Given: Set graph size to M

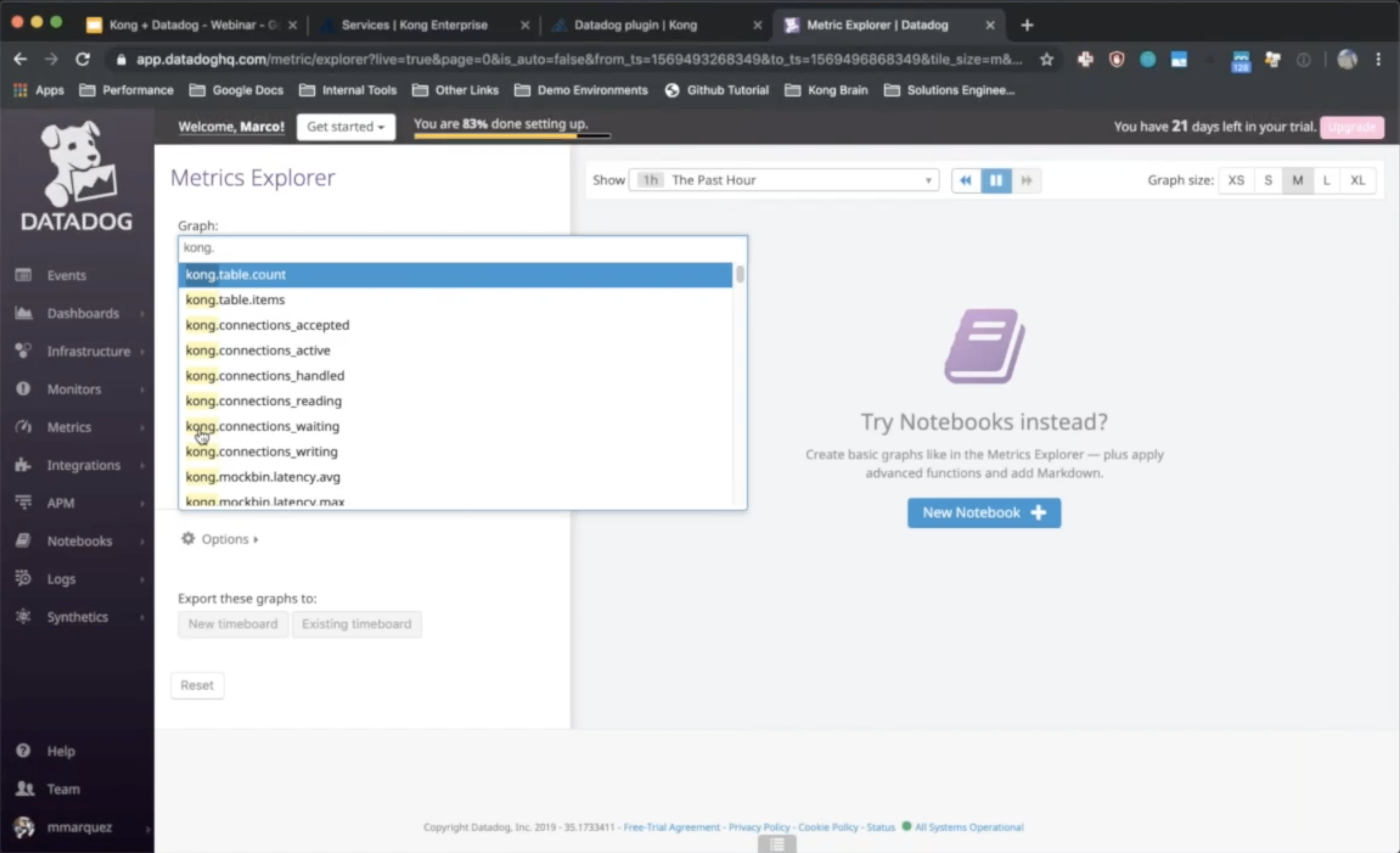Looking at the screenshot, I should click(x=1297, y=180).
